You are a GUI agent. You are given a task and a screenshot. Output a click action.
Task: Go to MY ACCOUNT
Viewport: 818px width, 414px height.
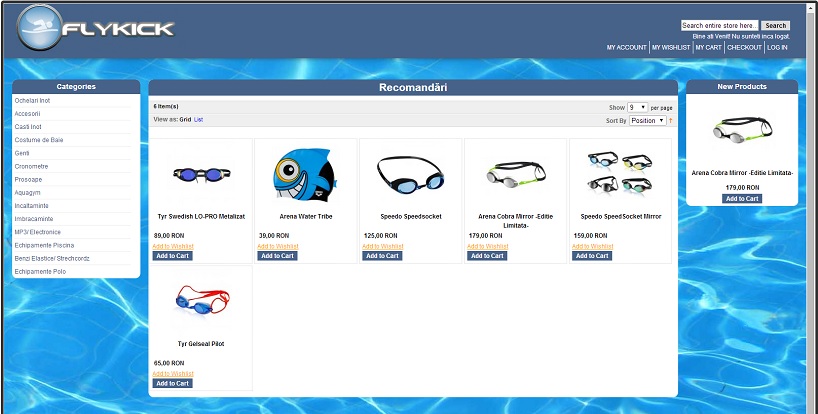coord(626,47)
